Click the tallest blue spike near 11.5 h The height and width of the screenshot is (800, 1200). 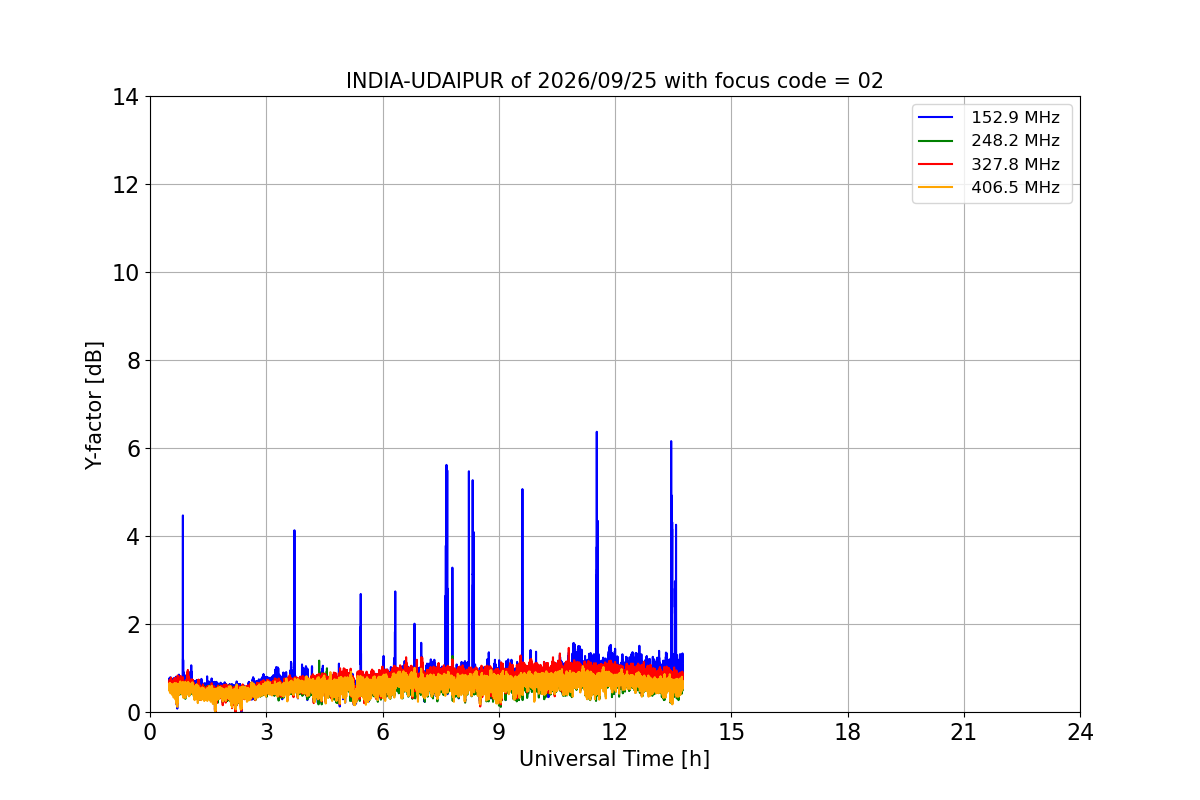596,433
